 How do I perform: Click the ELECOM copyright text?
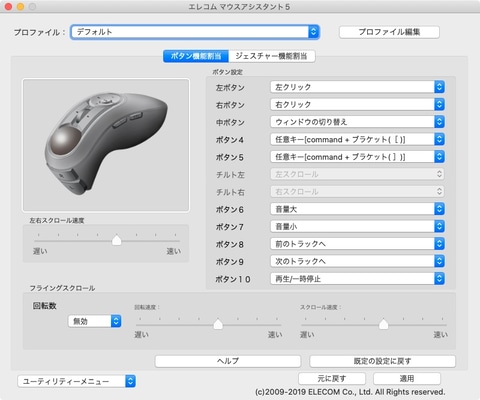350,392
